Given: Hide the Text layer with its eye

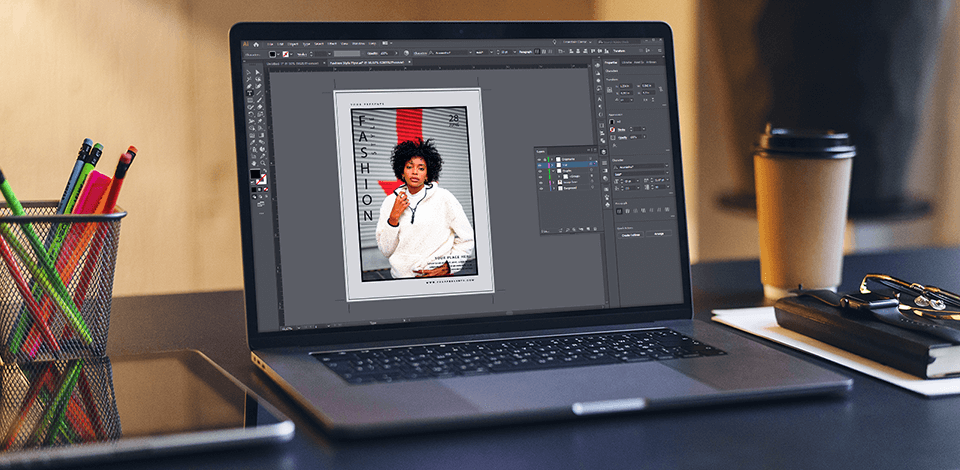Looking at the screenshot, I should pyautogui.click(x=539, y=165).
